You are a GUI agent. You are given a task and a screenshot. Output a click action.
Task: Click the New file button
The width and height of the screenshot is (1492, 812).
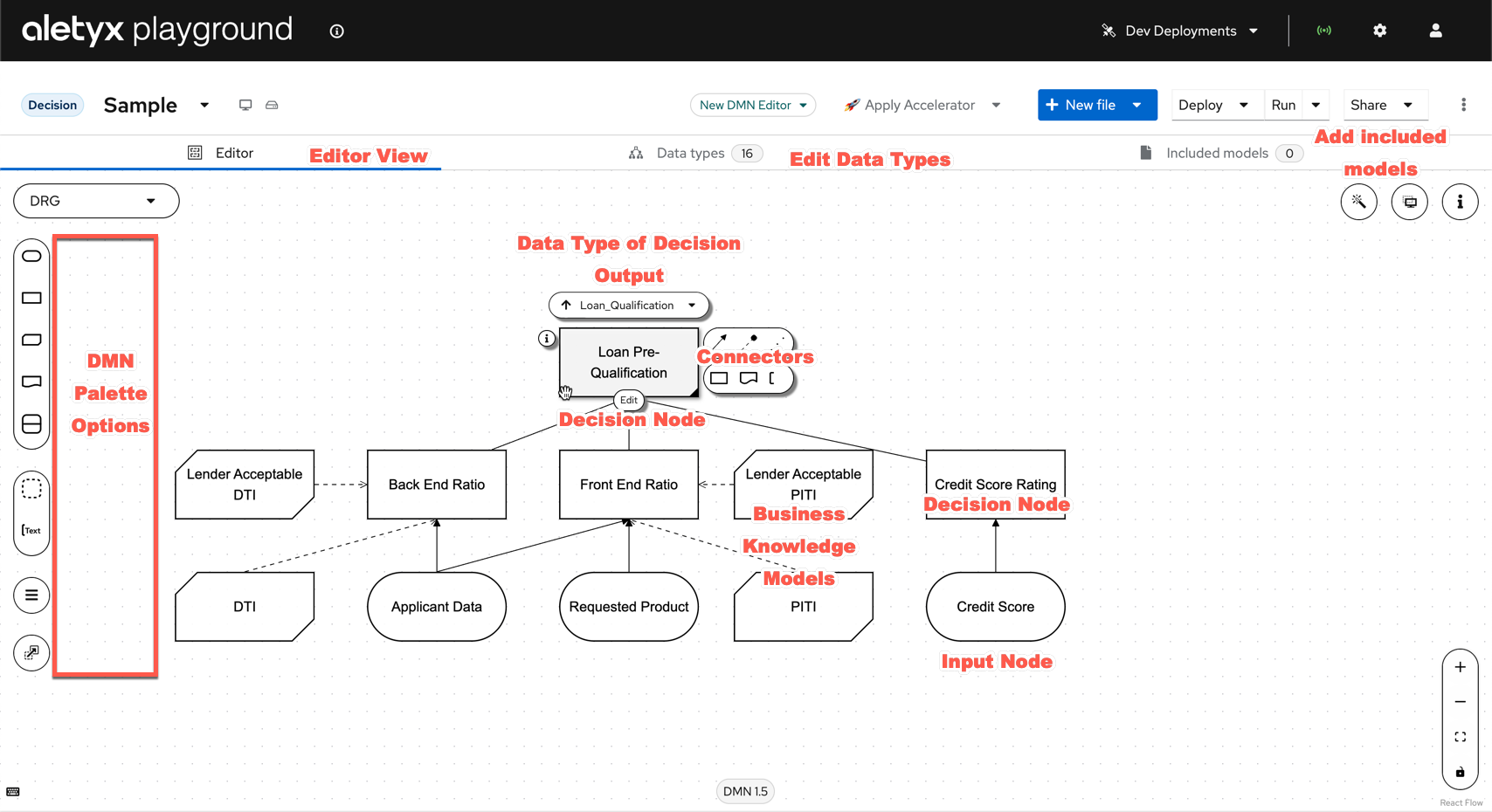[x=1081, y=105]
